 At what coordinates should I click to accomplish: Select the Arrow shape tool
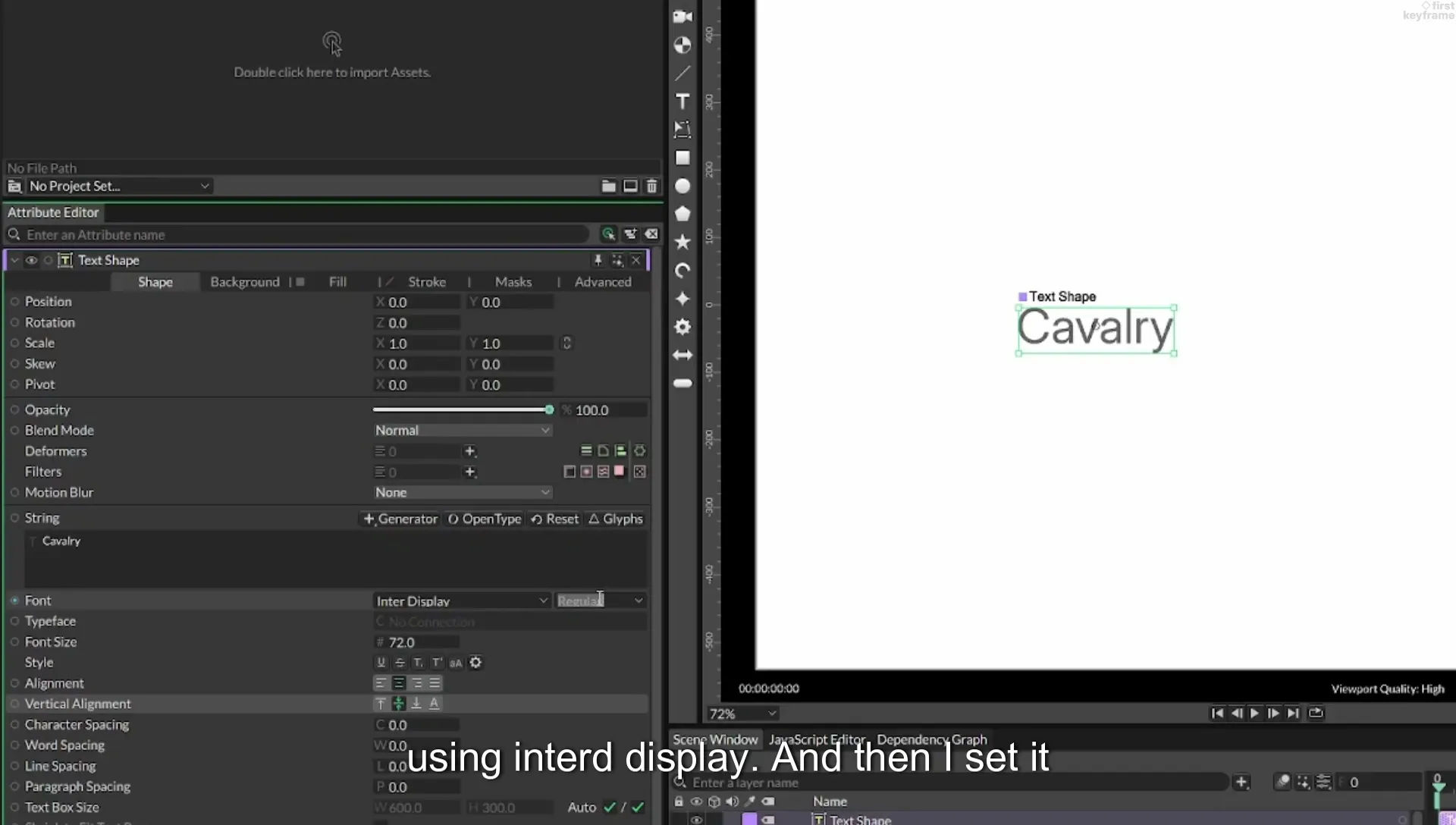point(682,355)
